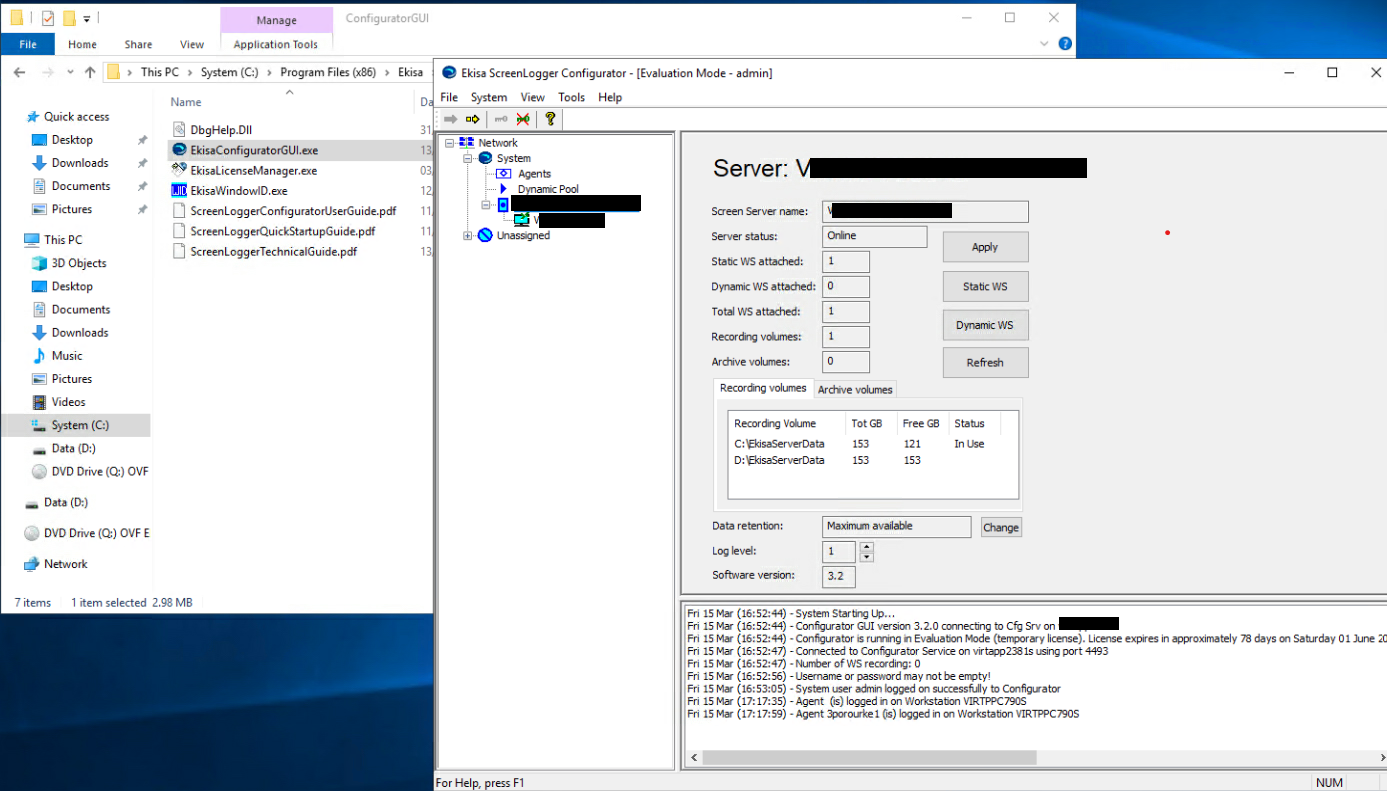Click Properties checkmark icon in Explorer title bar

coord(48,18)
